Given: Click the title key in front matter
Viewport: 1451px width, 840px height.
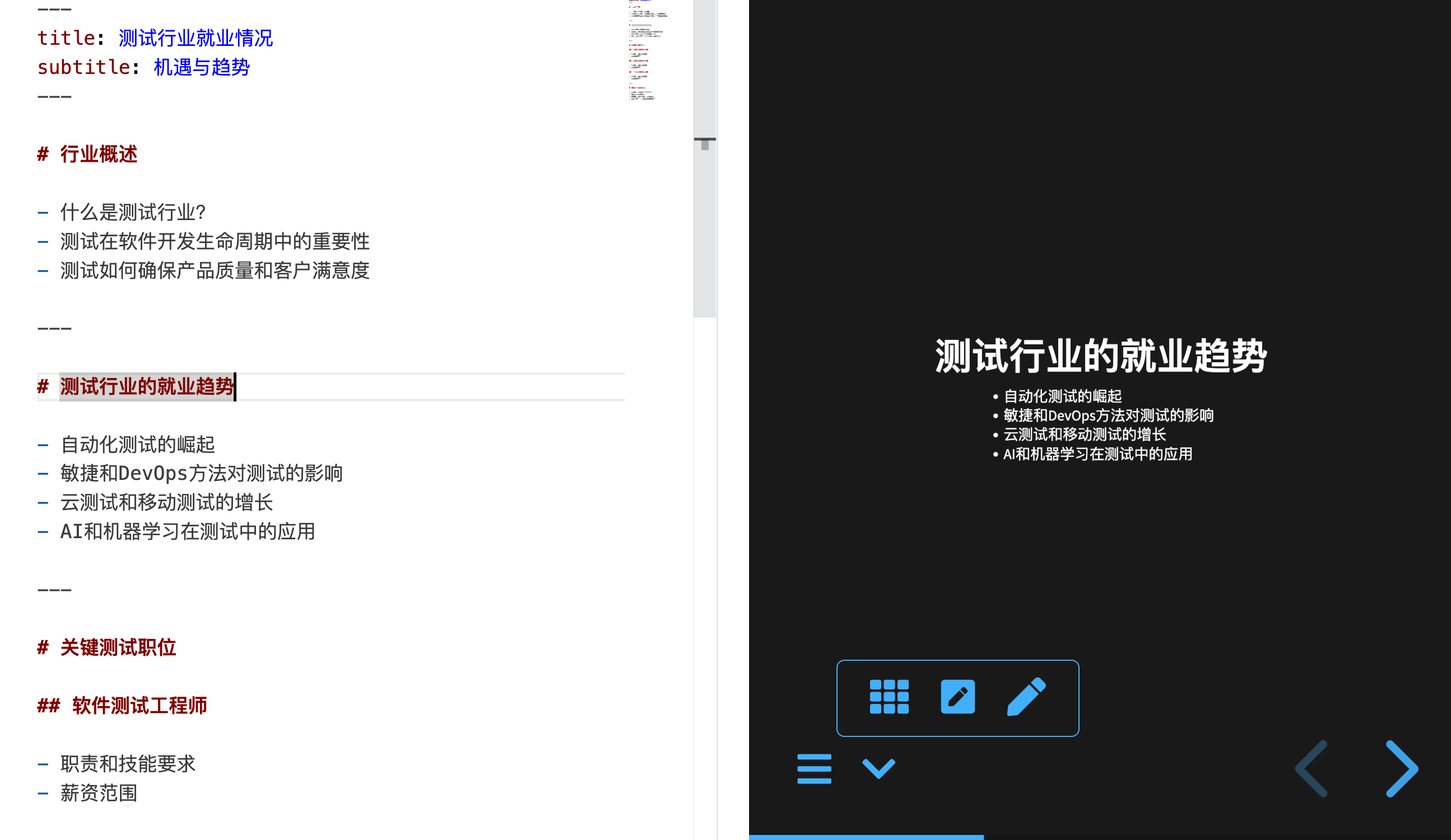Looking at the screenshot, I should pos(66,38).
